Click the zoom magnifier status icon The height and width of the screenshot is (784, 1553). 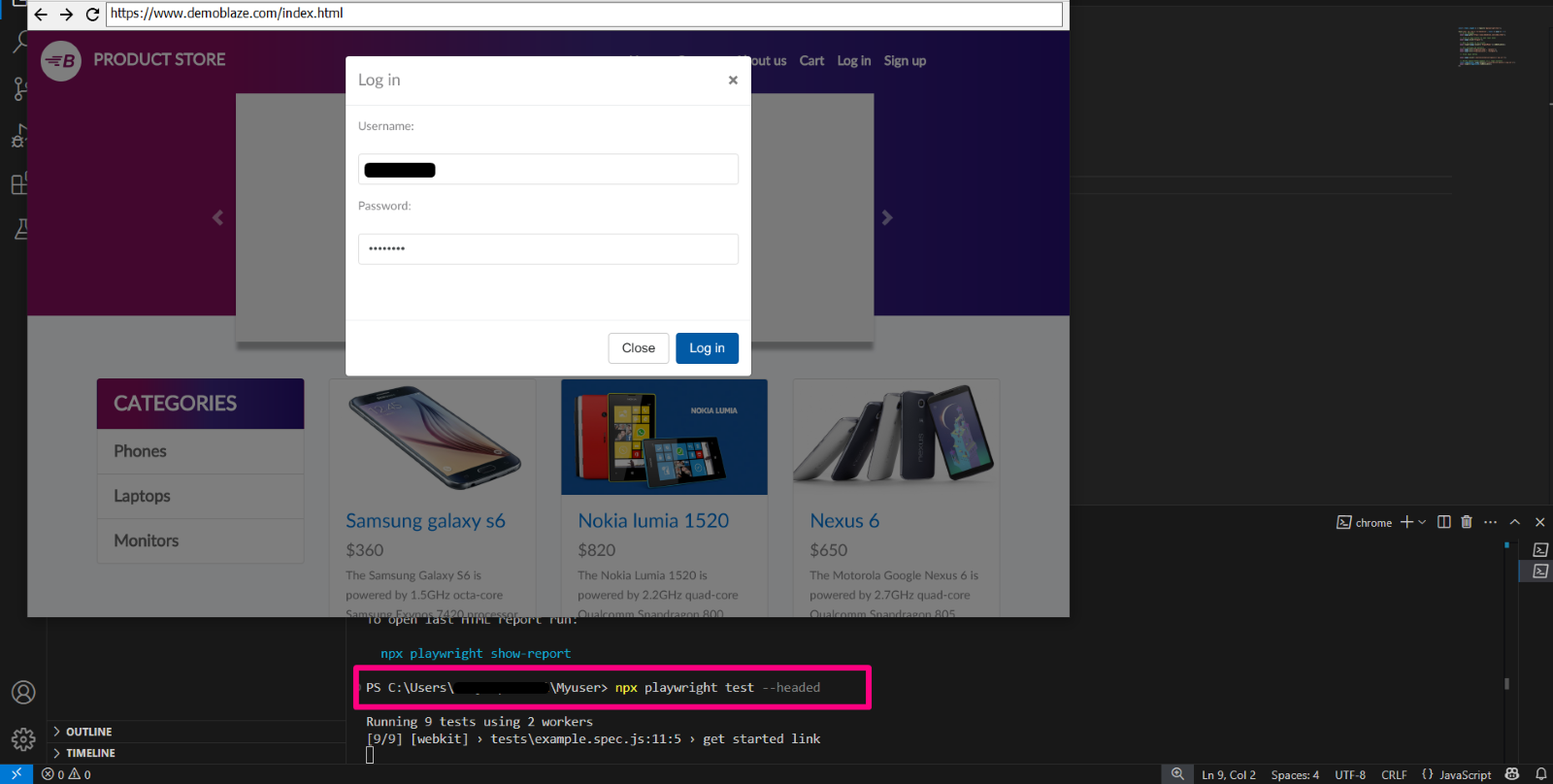pyautogui.click(x=1177, y=774)
